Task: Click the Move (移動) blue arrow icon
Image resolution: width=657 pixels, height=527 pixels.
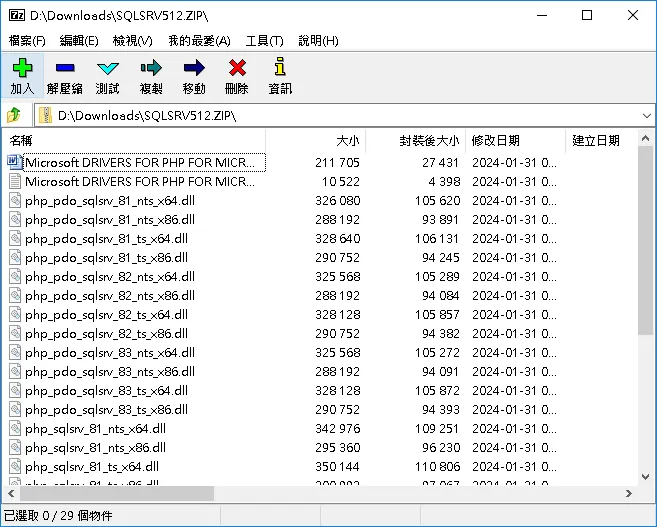Action: coord(194,68)
